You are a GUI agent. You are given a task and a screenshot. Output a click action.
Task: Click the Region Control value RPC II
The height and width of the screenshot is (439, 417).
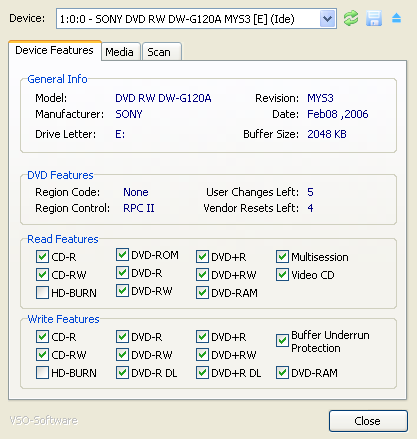139,208
